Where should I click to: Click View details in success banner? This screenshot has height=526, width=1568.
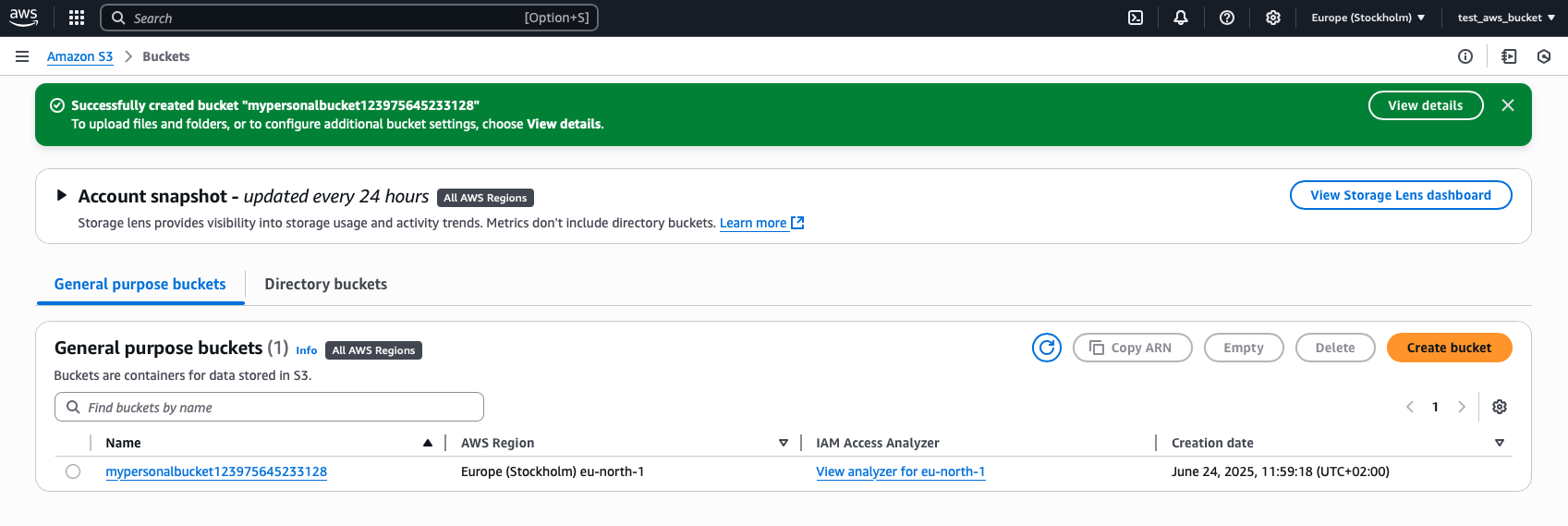pyautogui.click(x=1426, y=105)
